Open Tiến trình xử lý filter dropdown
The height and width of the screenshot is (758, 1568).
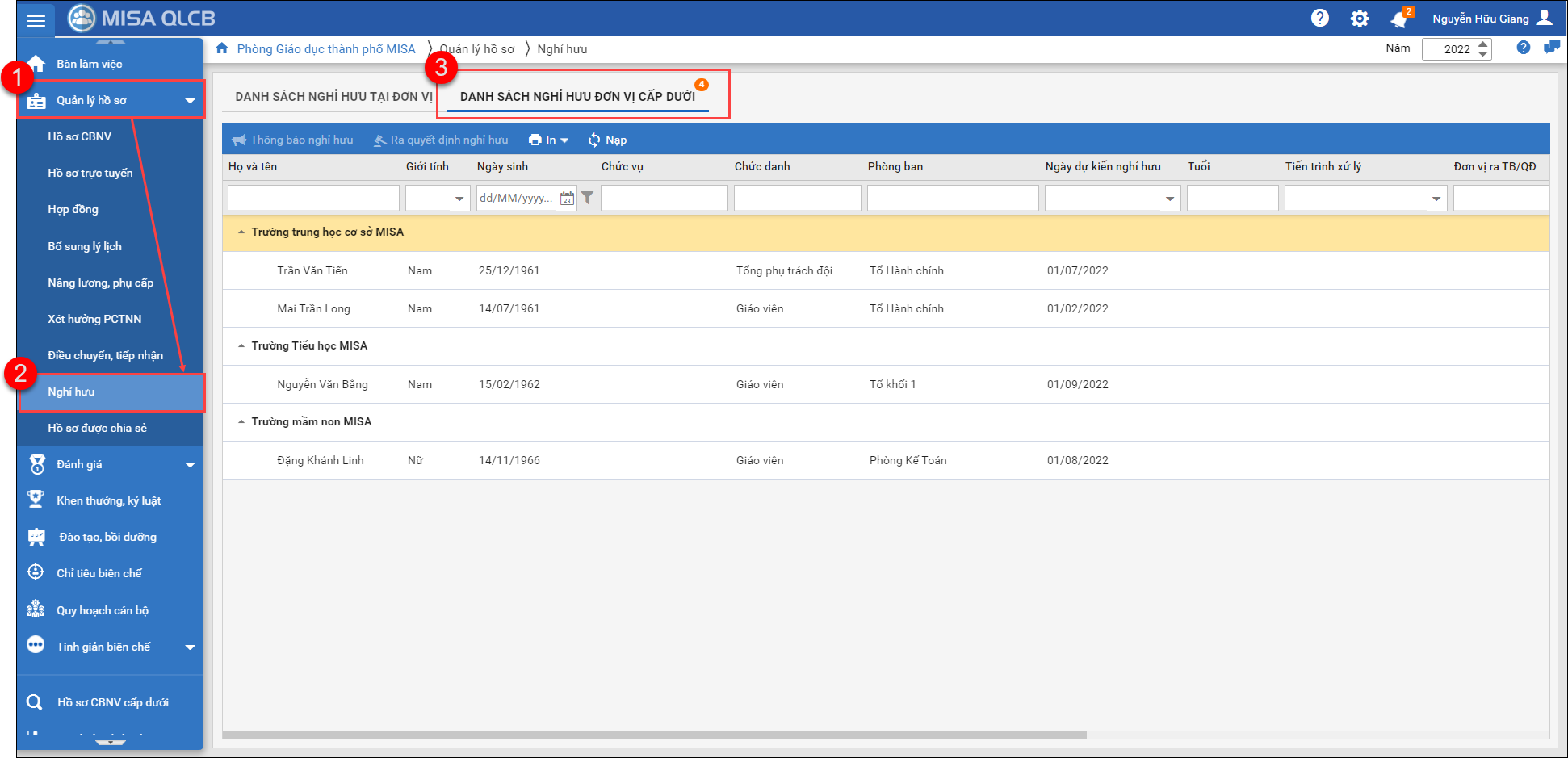[1436, 199]
